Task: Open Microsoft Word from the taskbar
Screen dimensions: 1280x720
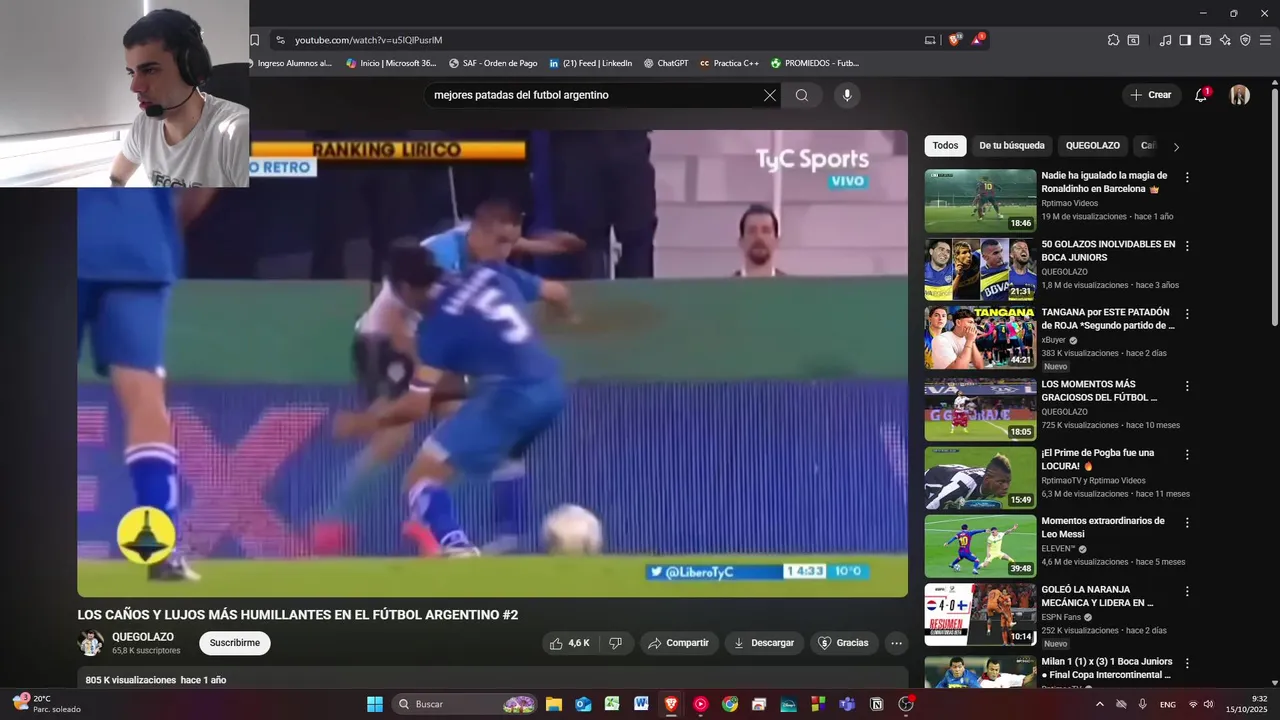Action: pos(641,704)
